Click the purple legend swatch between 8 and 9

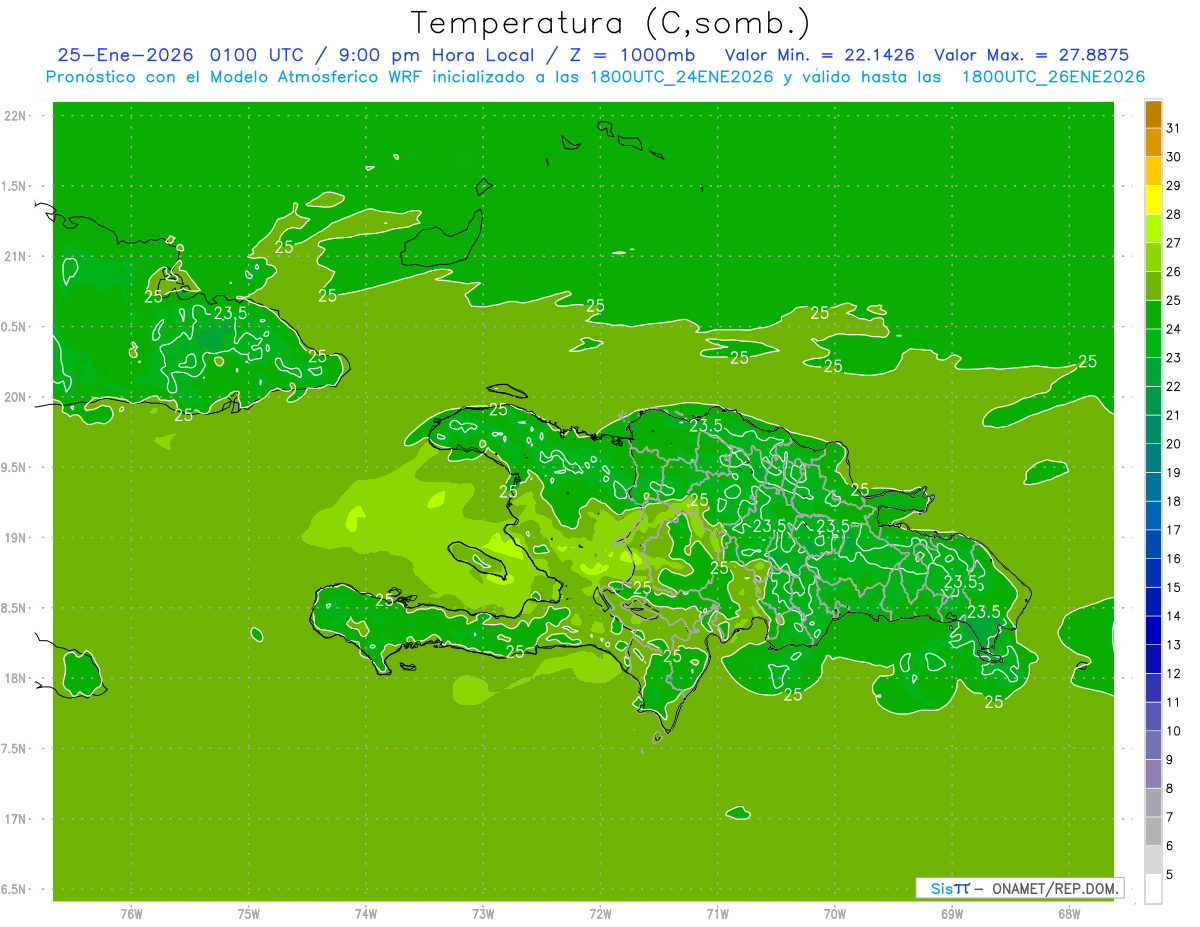[x=1153, y=774]
